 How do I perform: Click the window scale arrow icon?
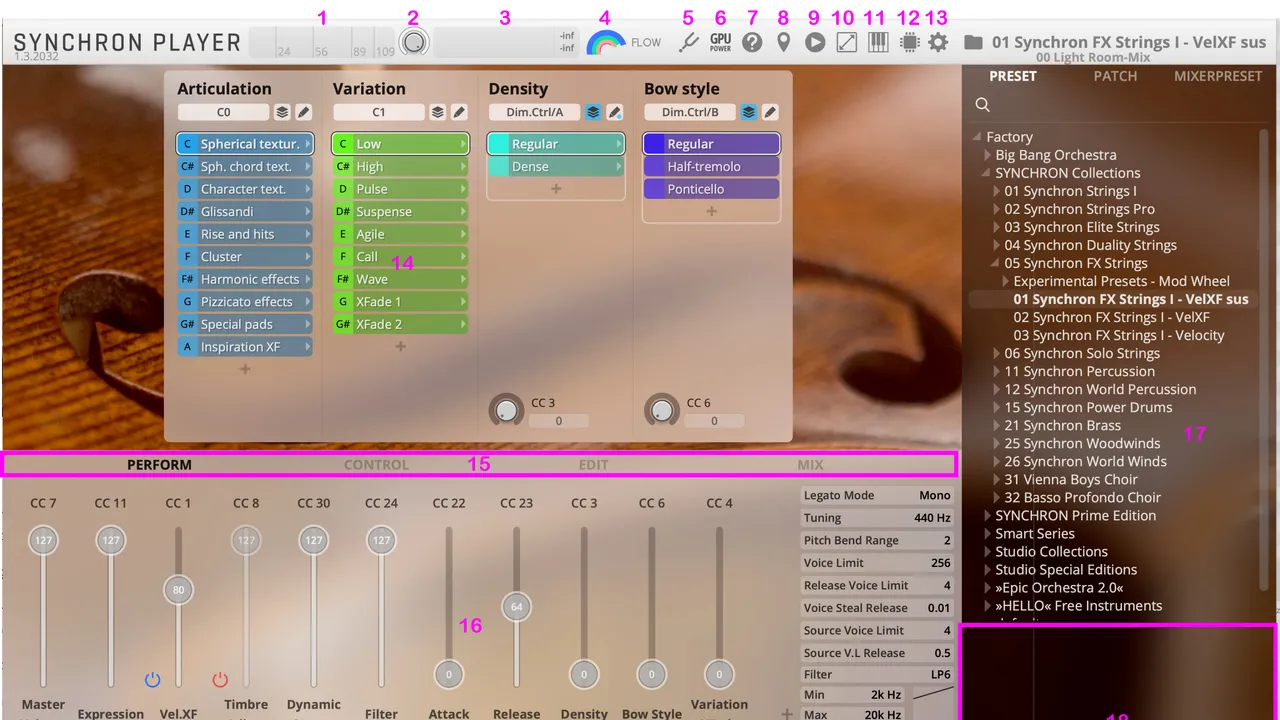[x=846, y=43]
